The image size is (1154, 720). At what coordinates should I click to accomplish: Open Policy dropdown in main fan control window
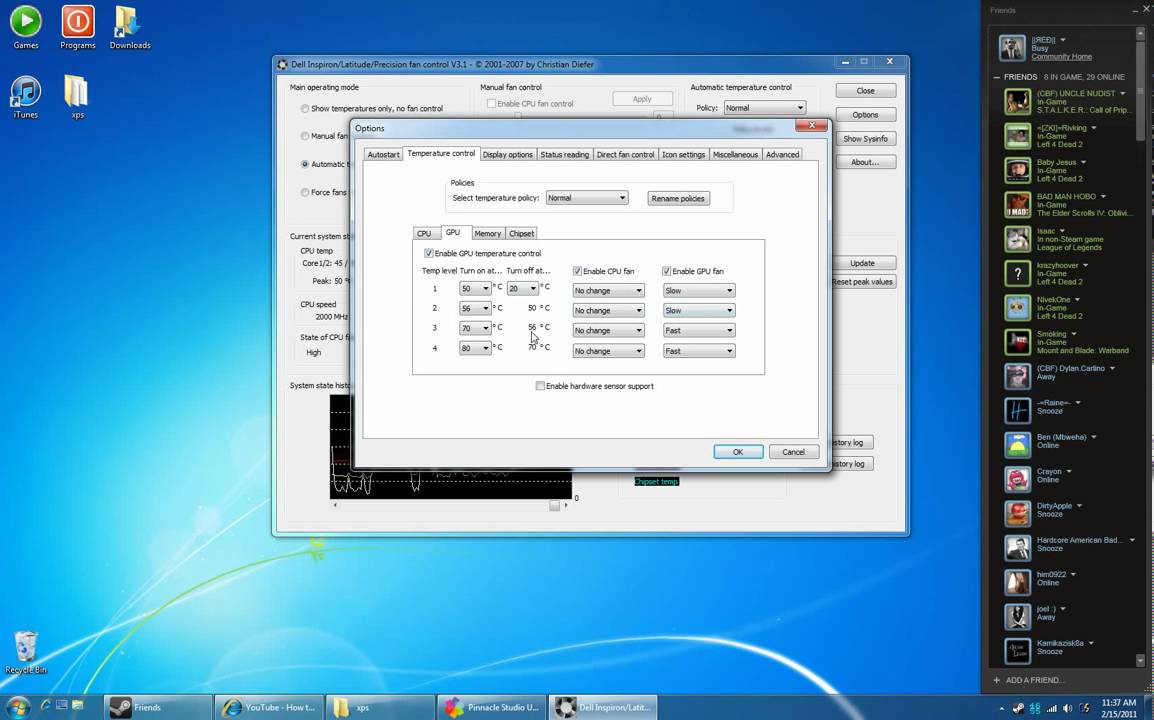tap(765, 107)
